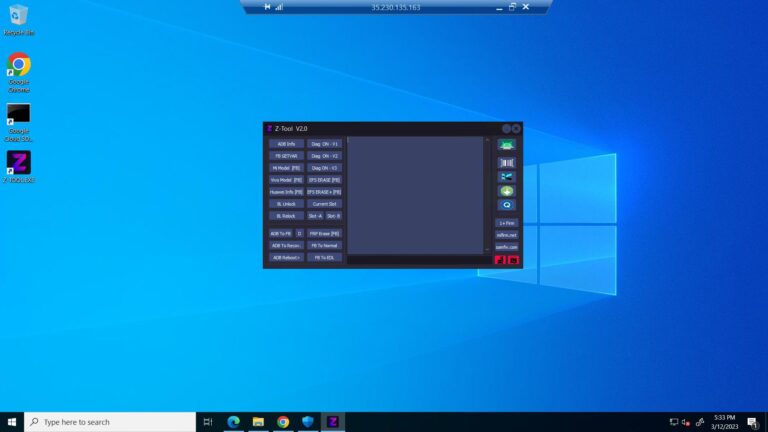This screenshot has width=768, height=432.
Task: Click the network icon in system tray
Action: click(674, 422)
